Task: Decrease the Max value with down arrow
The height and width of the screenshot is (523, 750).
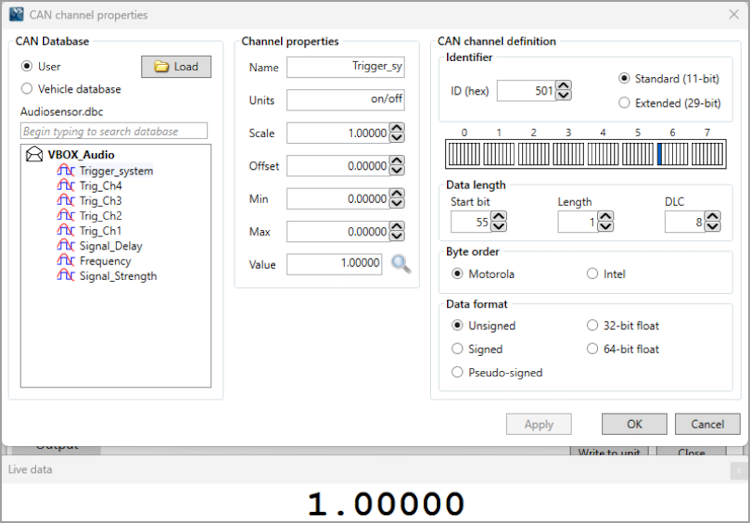Action: pos(397,236)
